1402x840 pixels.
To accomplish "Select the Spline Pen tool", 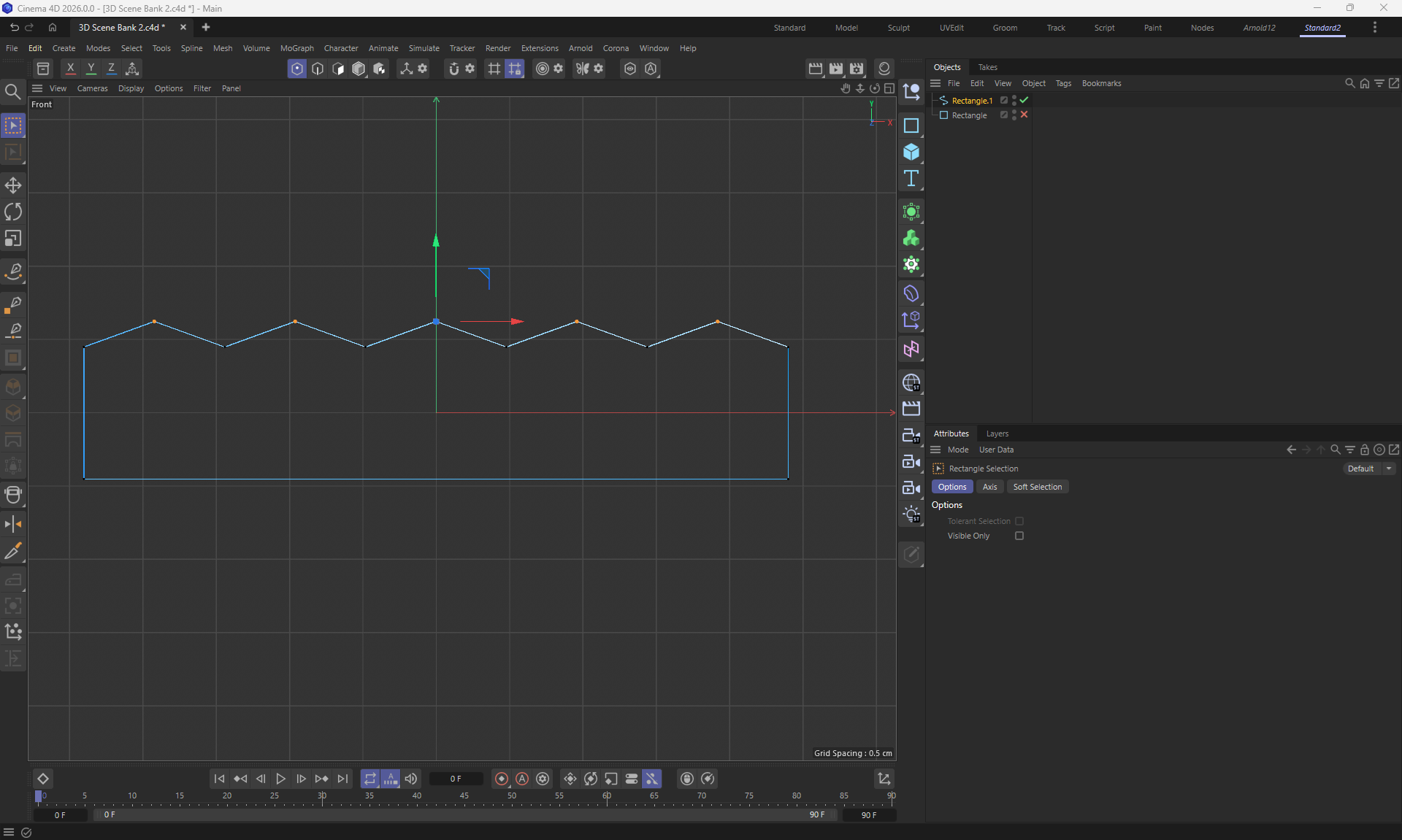I will [x=13, y=271].
